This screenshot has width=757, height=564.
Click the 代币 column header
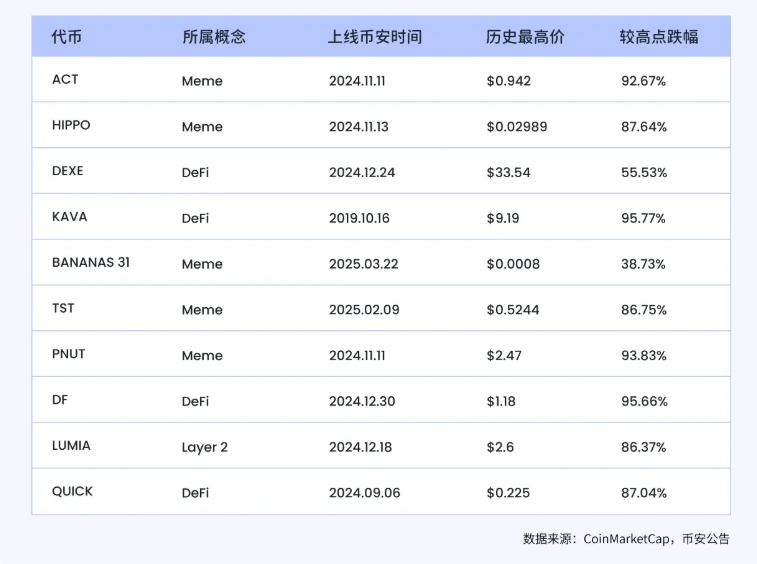pyautogui.click(x=67, y=37)
